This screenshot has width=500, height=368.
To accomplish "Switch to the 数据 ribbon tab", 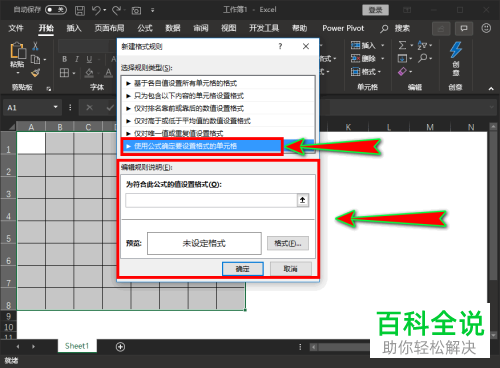I will coord(173,28).
